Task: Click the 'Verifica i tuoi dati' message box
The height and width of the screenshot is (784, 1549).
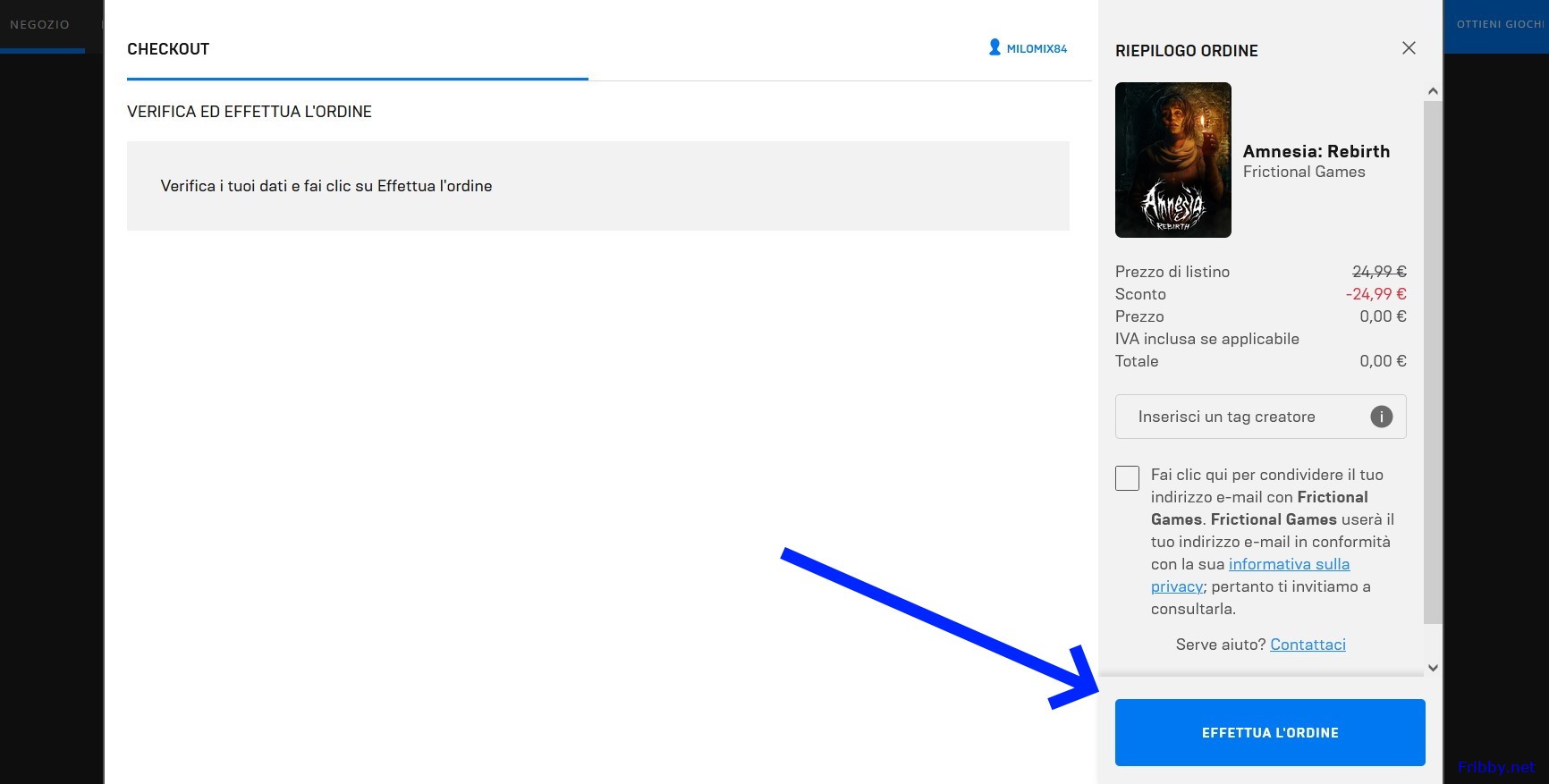Action: click(x=597, y=186)
